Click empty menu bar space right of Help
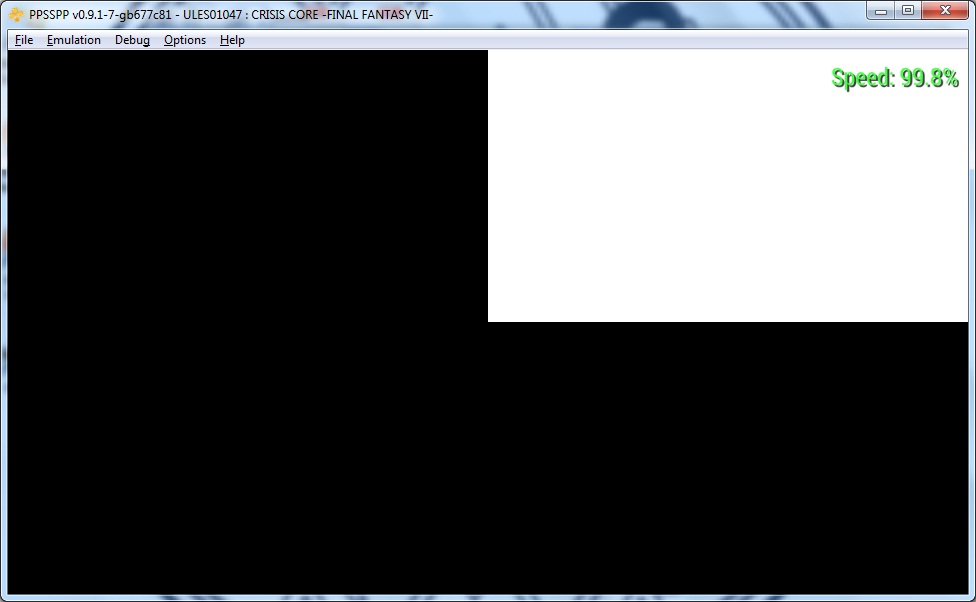 coord(600,40)
